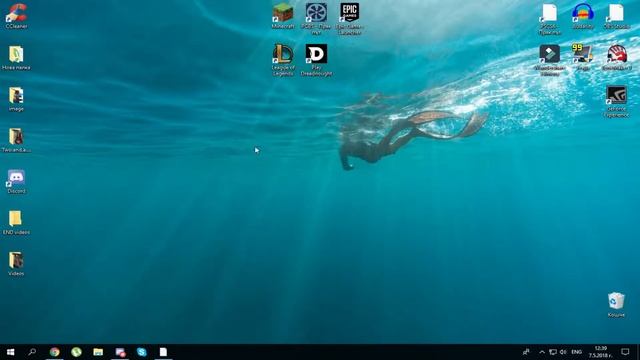This screenshot has width=640, height=360.
Task: Open the Videos folder on desktop
Action: tap(16, 264)
